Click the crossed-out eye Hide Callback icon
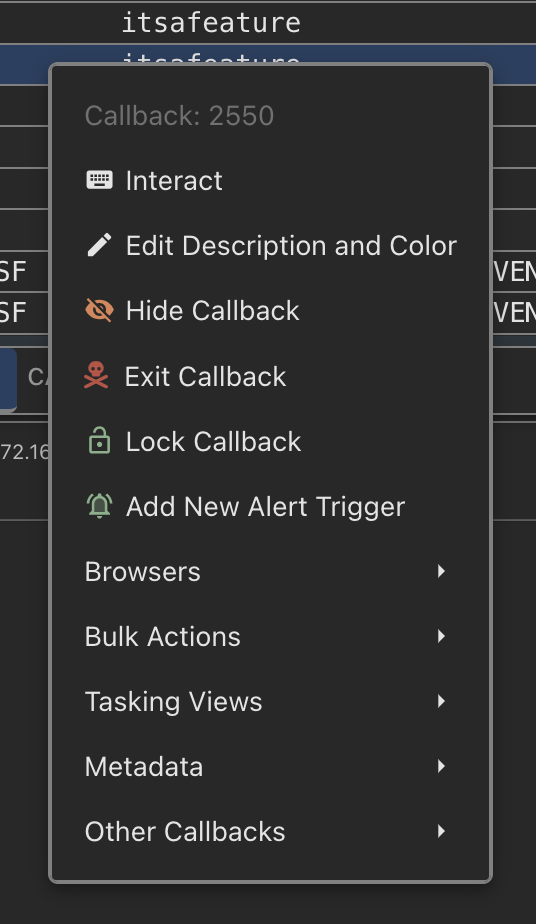536x924 pixels. point(100,310)
